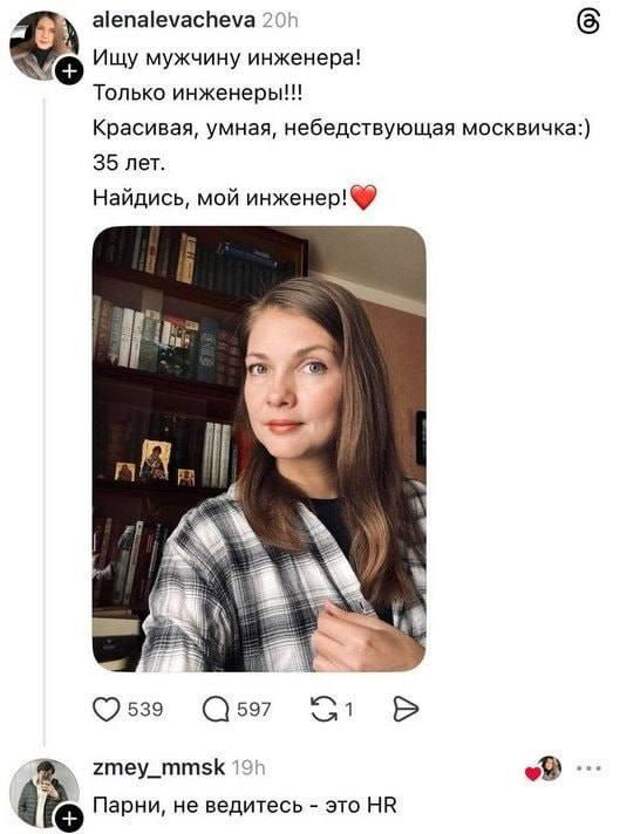Open more options for zmey_mmsk comment
Image resolution: width=620 pixels, height=834 pixels.
pos(590,769)
